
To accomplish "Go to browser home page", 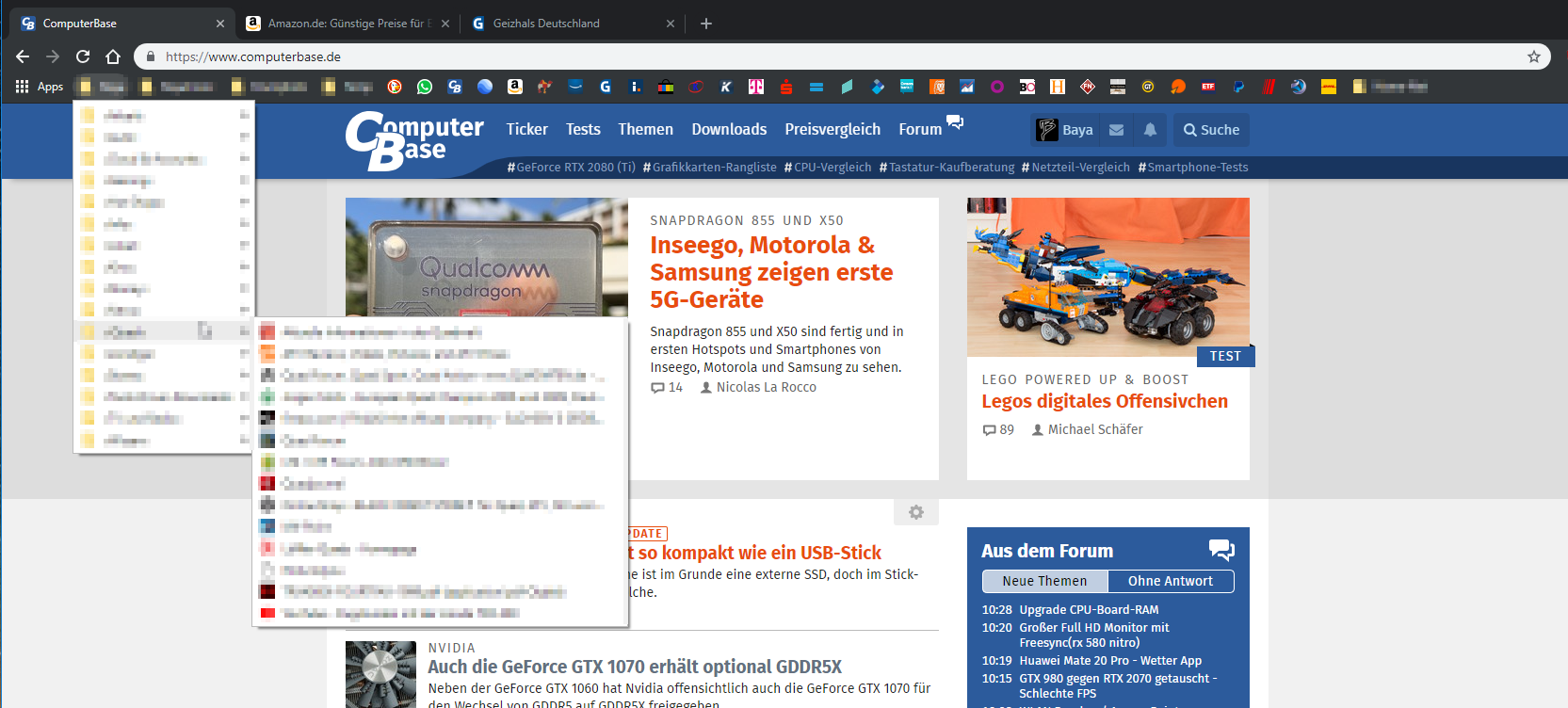I will pyautogui.click(x=113, y=56).
